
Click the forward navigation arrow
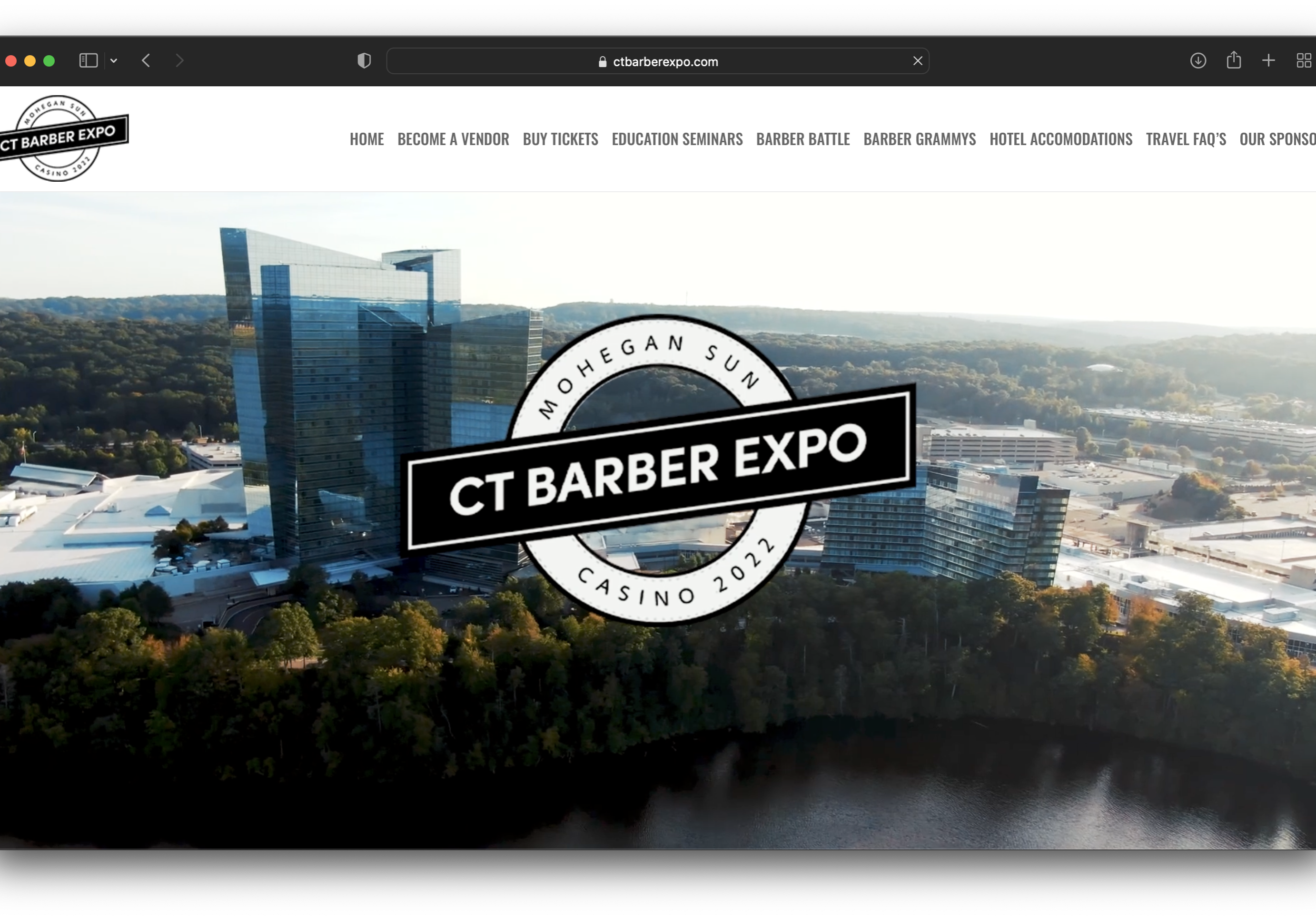[x=179, y=61]
